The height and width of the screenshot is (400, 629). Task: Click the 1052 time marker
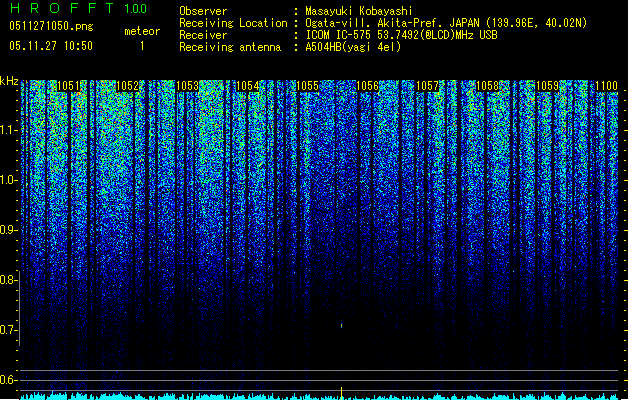[x=128, y=86]
